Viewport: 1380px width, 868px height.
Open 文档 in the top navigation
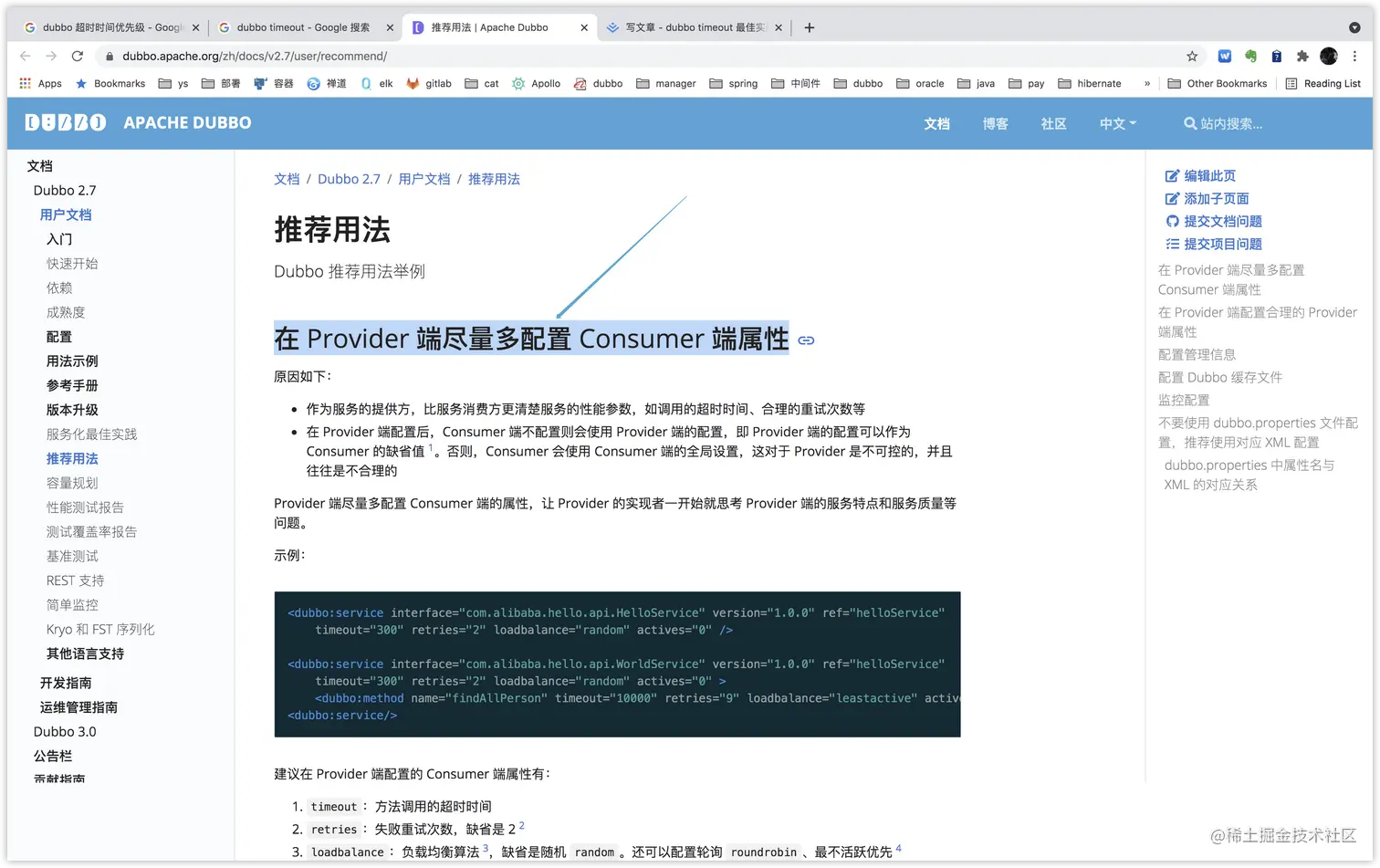(936, 123)
